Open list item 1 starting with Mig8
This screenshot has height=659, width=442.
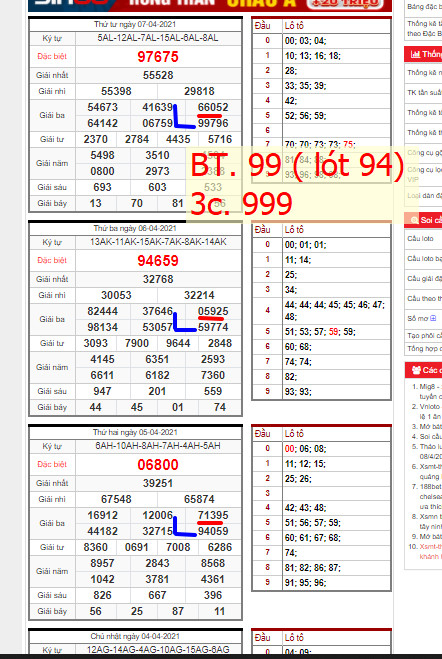point(430,391)
